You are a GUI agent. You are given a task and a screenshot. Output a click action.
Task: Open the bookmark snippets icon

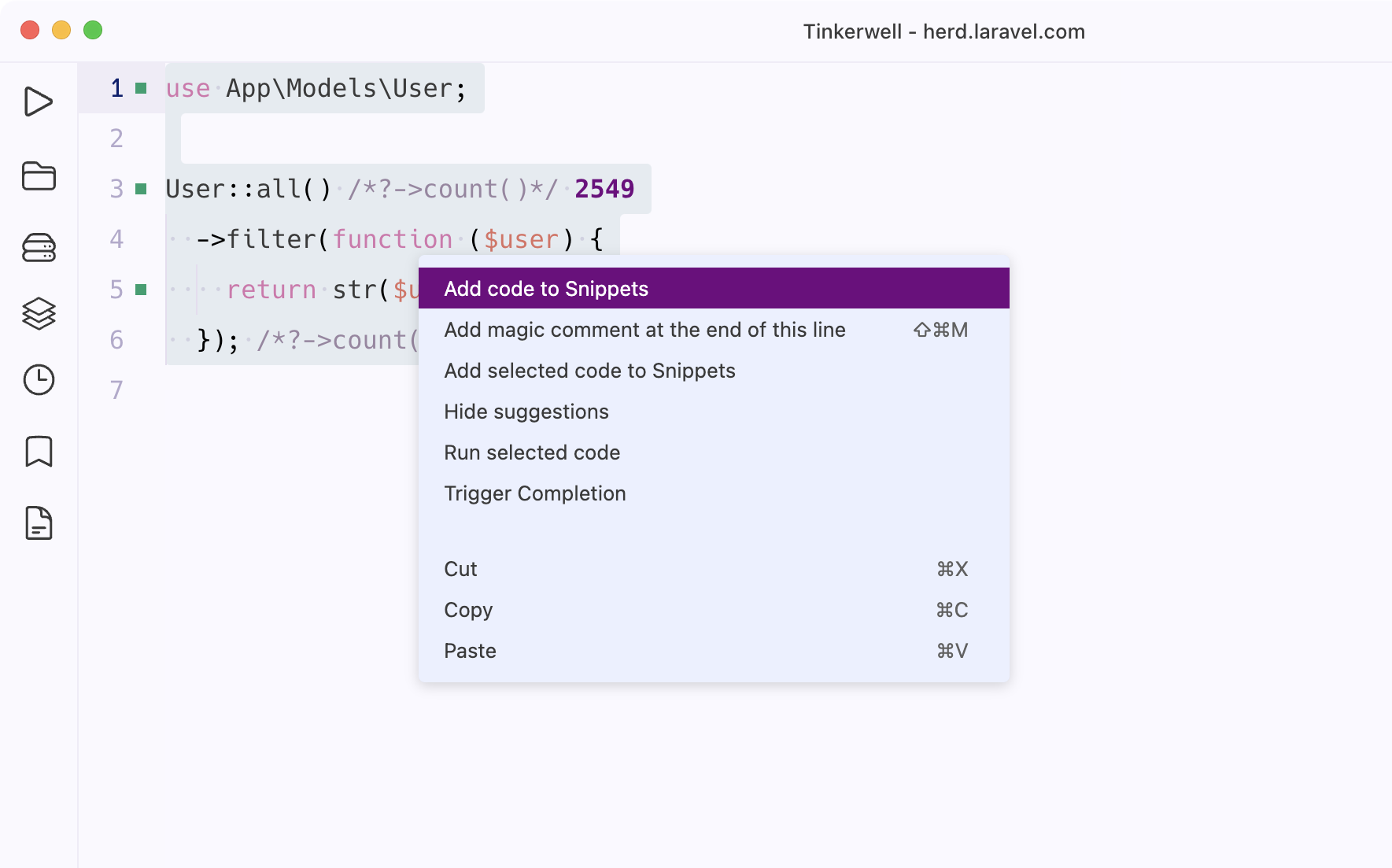(39, 452)
